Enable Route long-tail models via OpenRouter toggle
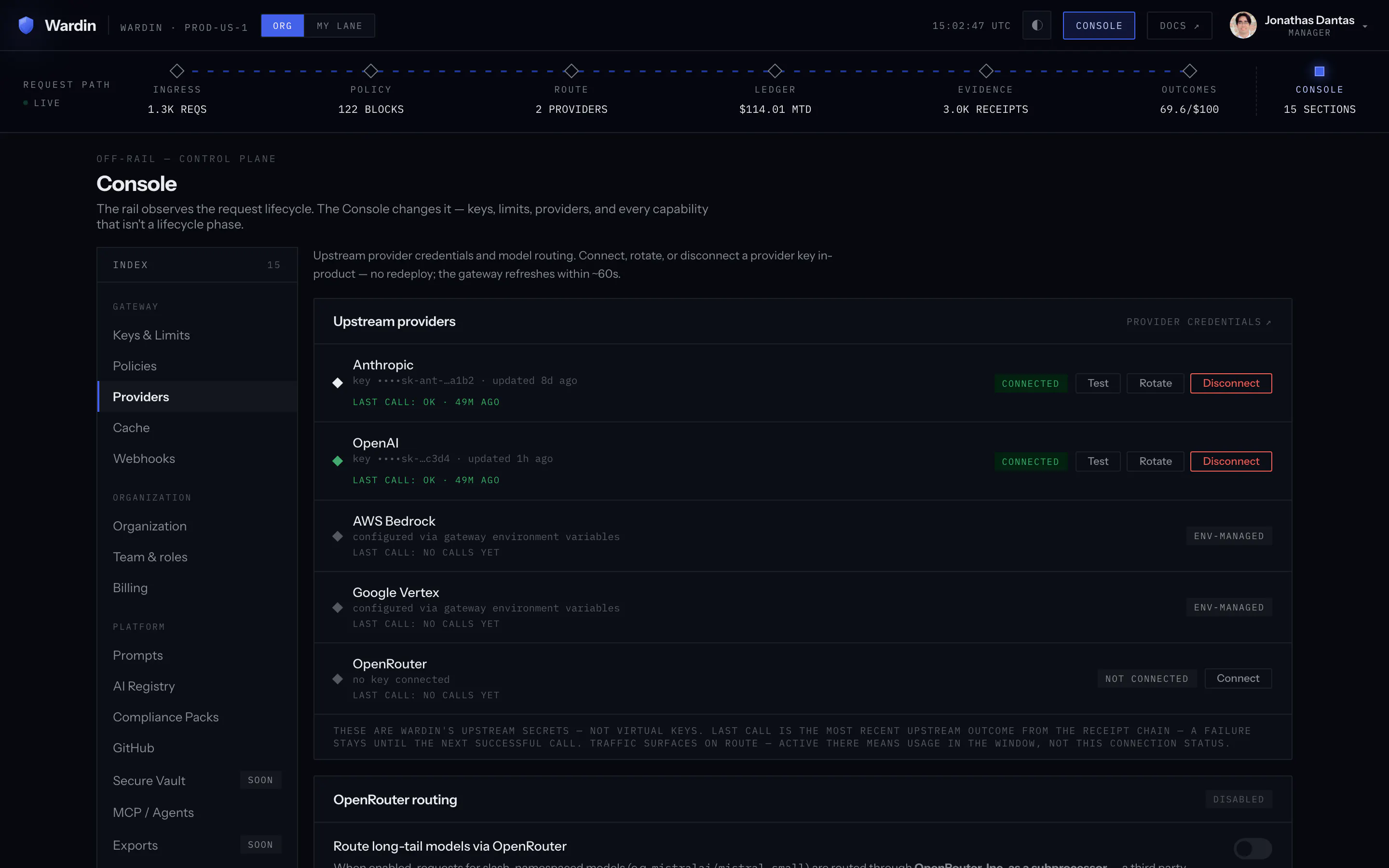The height and width of the screenshot is (868, 1389). [x=1253, y=848]
